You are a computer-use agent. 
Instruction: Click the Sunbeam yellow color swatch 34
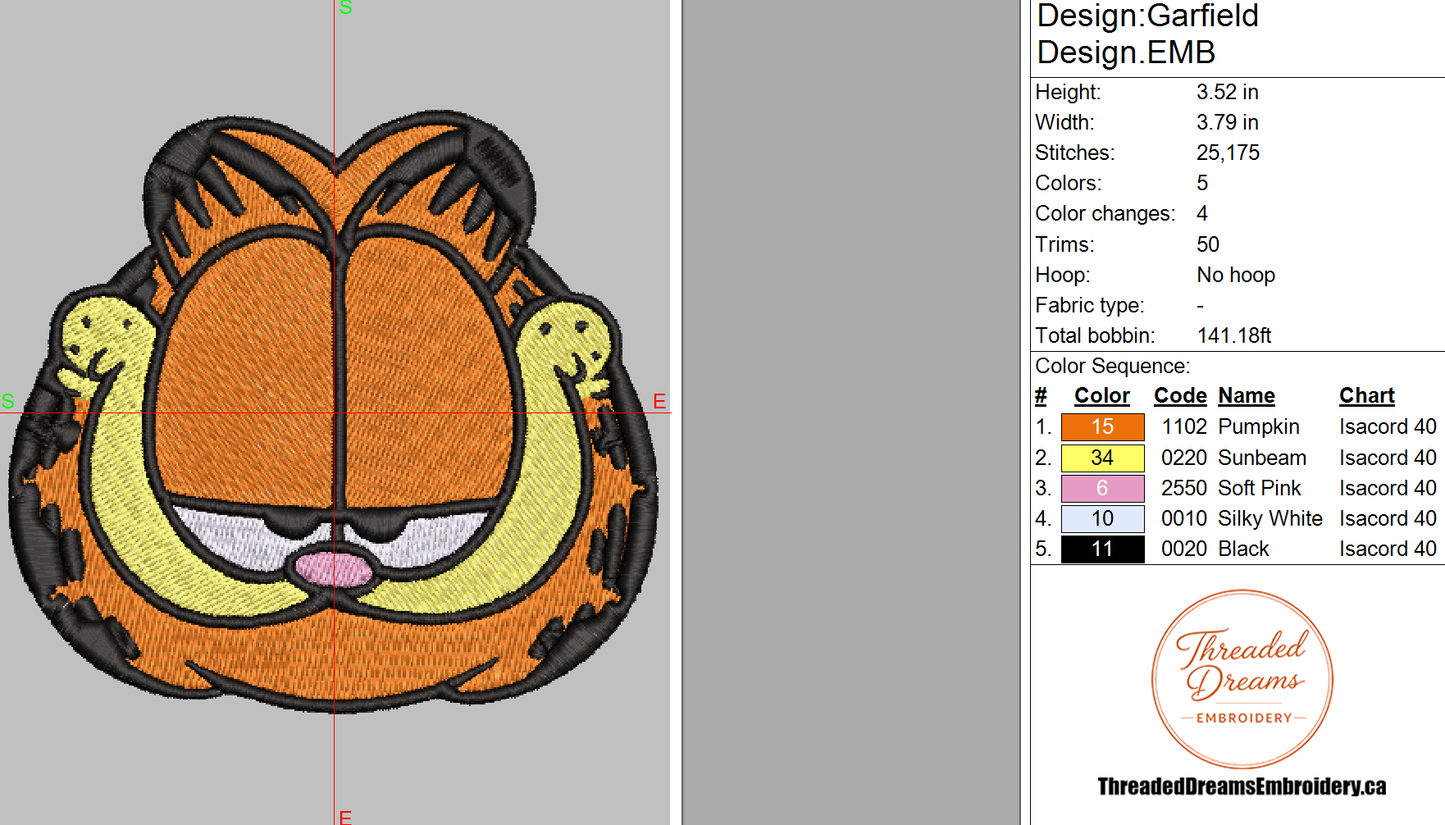[1102, 458]
